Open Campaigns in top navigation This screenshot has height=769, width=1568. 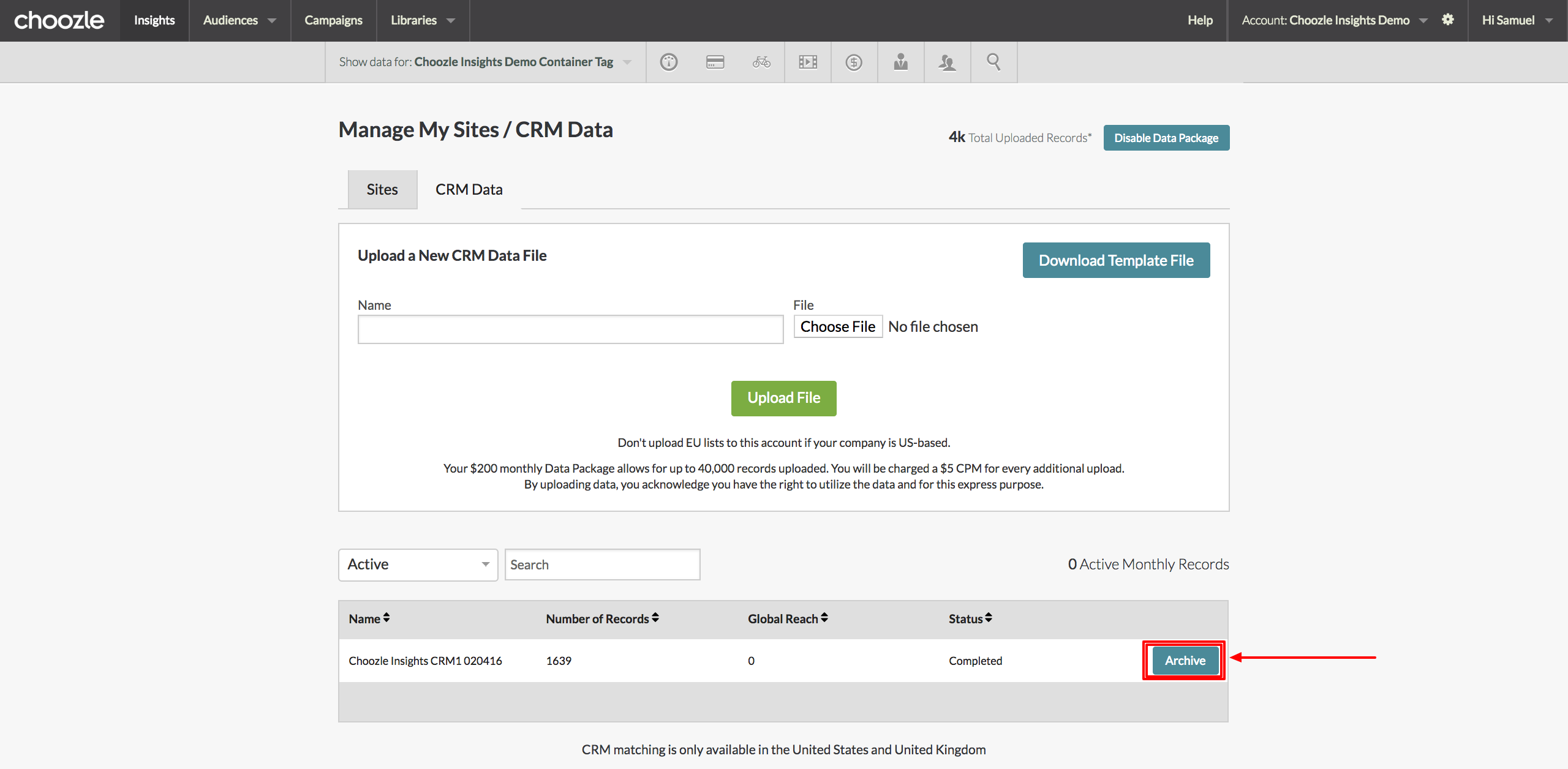tap(333, 20)
